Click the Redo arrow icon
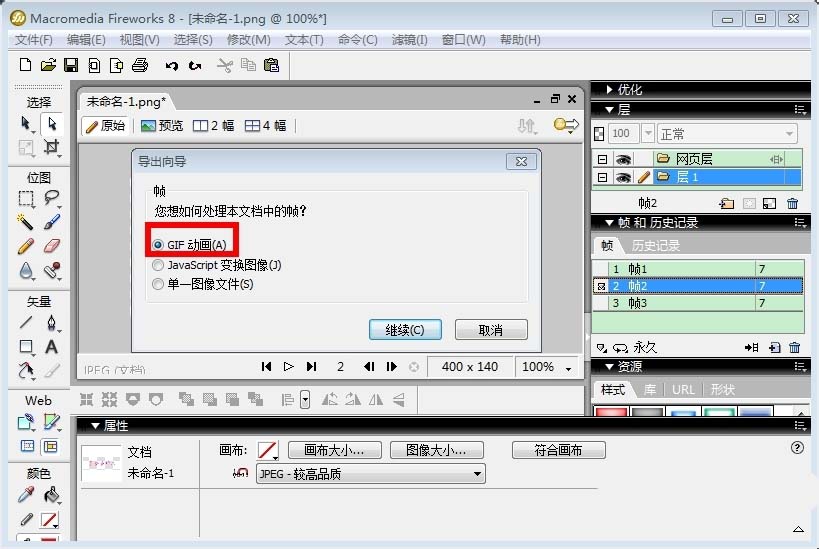 pos(195,65)
